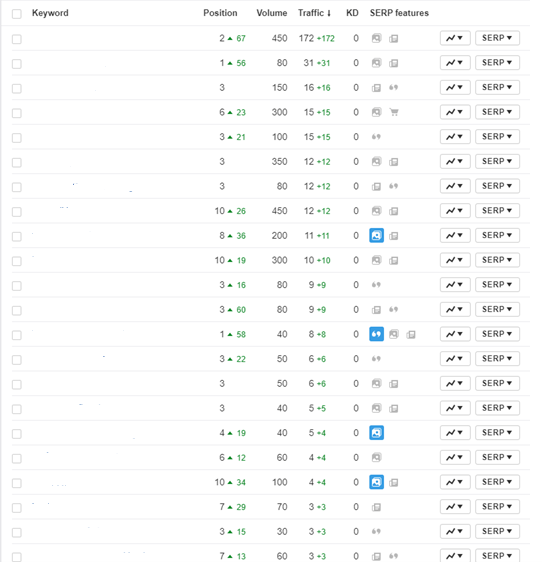Toggle the select-all checkbox beside Keyword header
Viewport: 542px width, 562px height.
16,14
